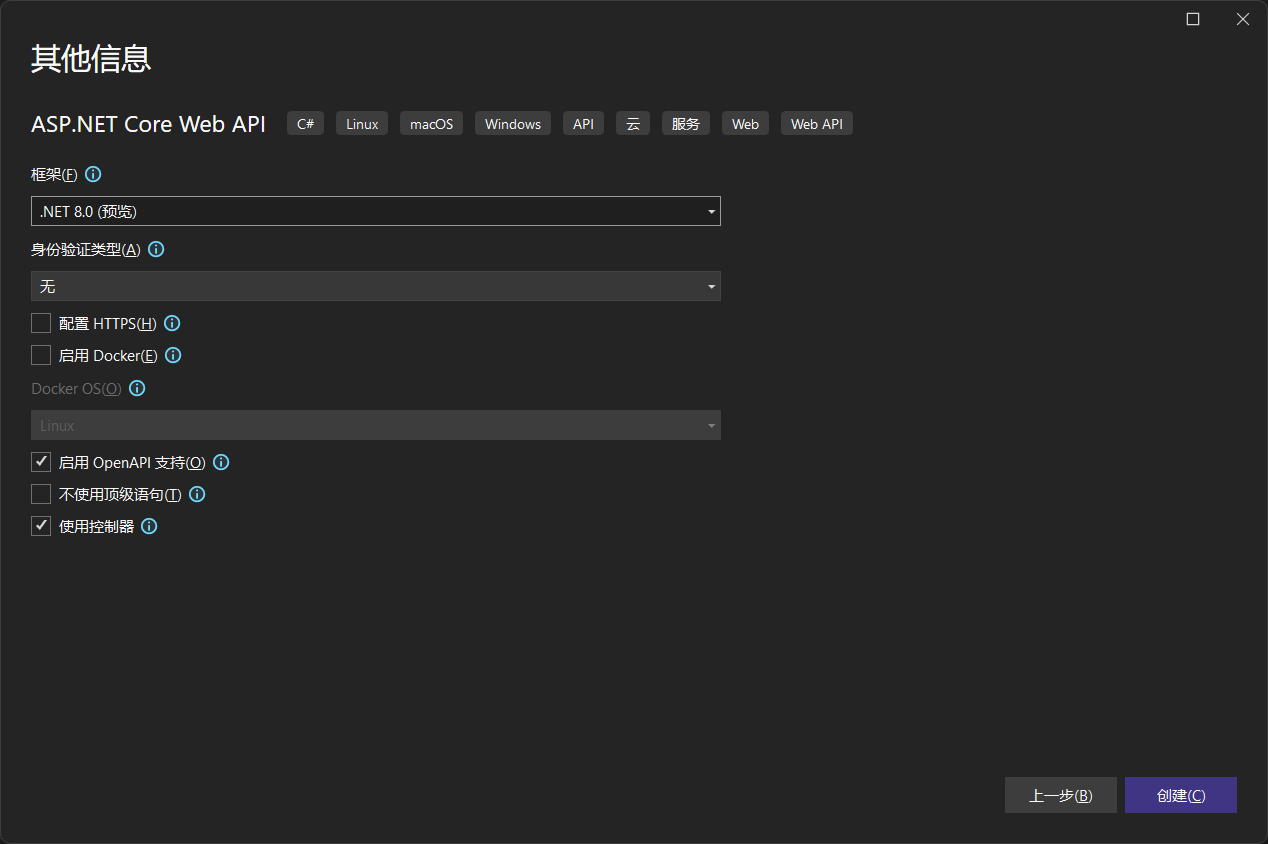Screen dimensions: 1268x844
Task: Click the API tag
Action: [583, 124]
